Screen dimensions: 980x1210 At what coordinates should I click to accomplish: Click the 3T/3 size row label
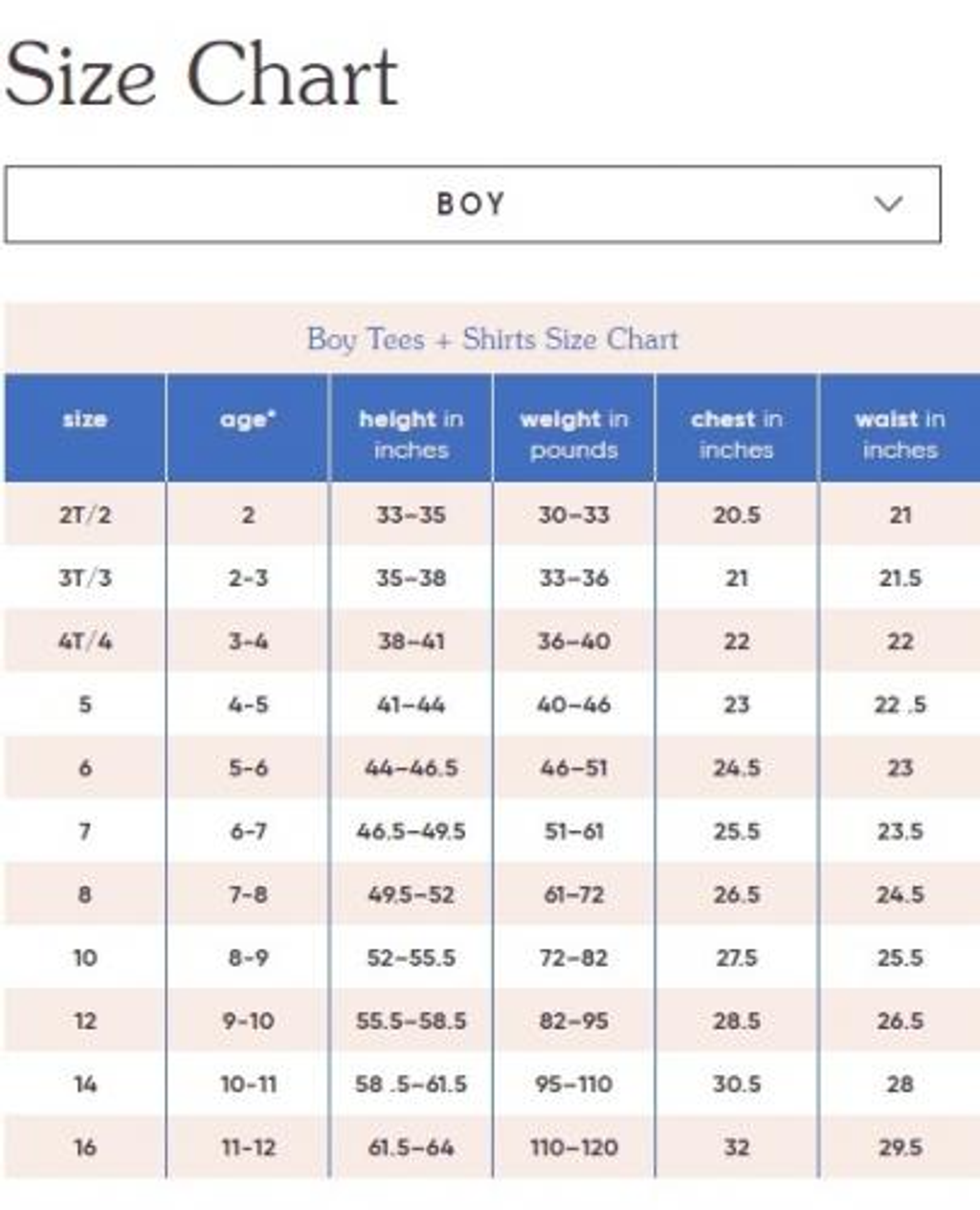(84, 578)
